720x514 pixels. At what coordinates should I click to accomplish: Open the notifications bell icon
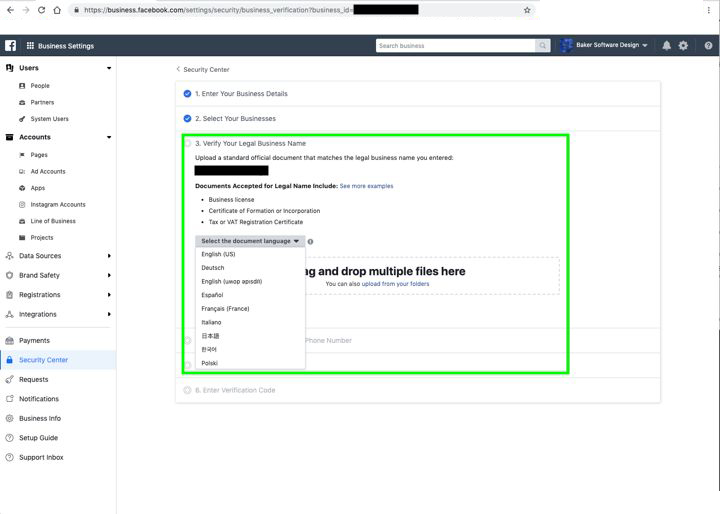[666, 45]
